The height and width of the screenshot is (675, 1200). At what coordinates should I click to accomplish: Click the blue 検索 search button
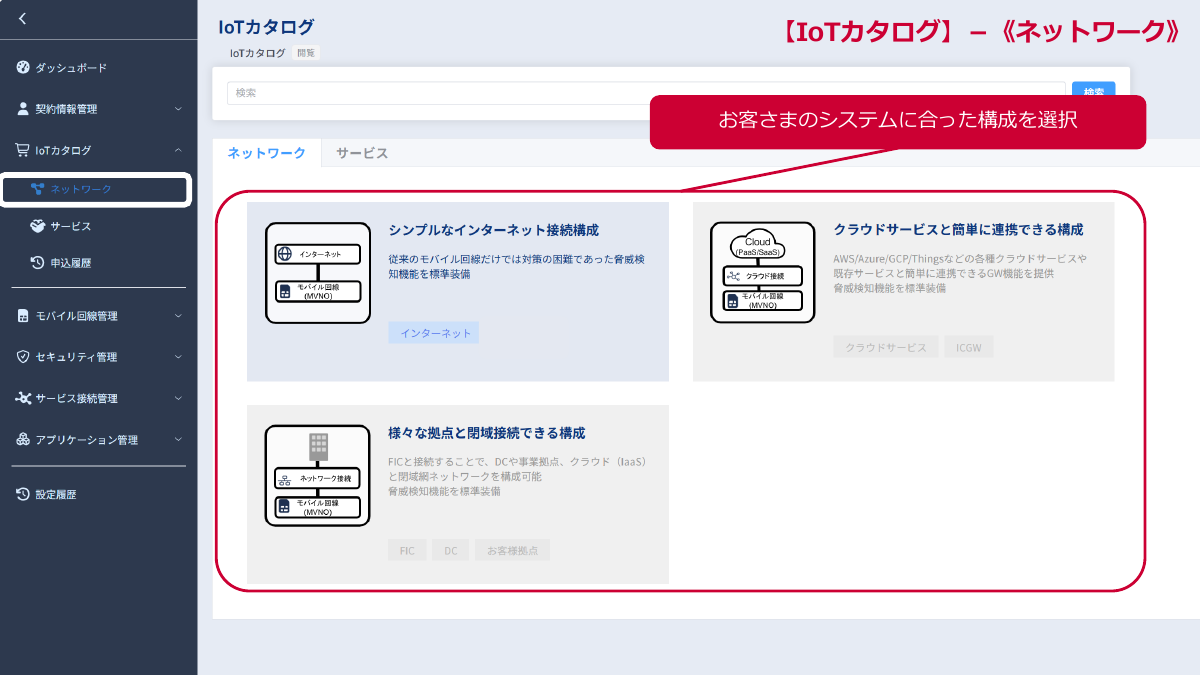point(1092,90)
